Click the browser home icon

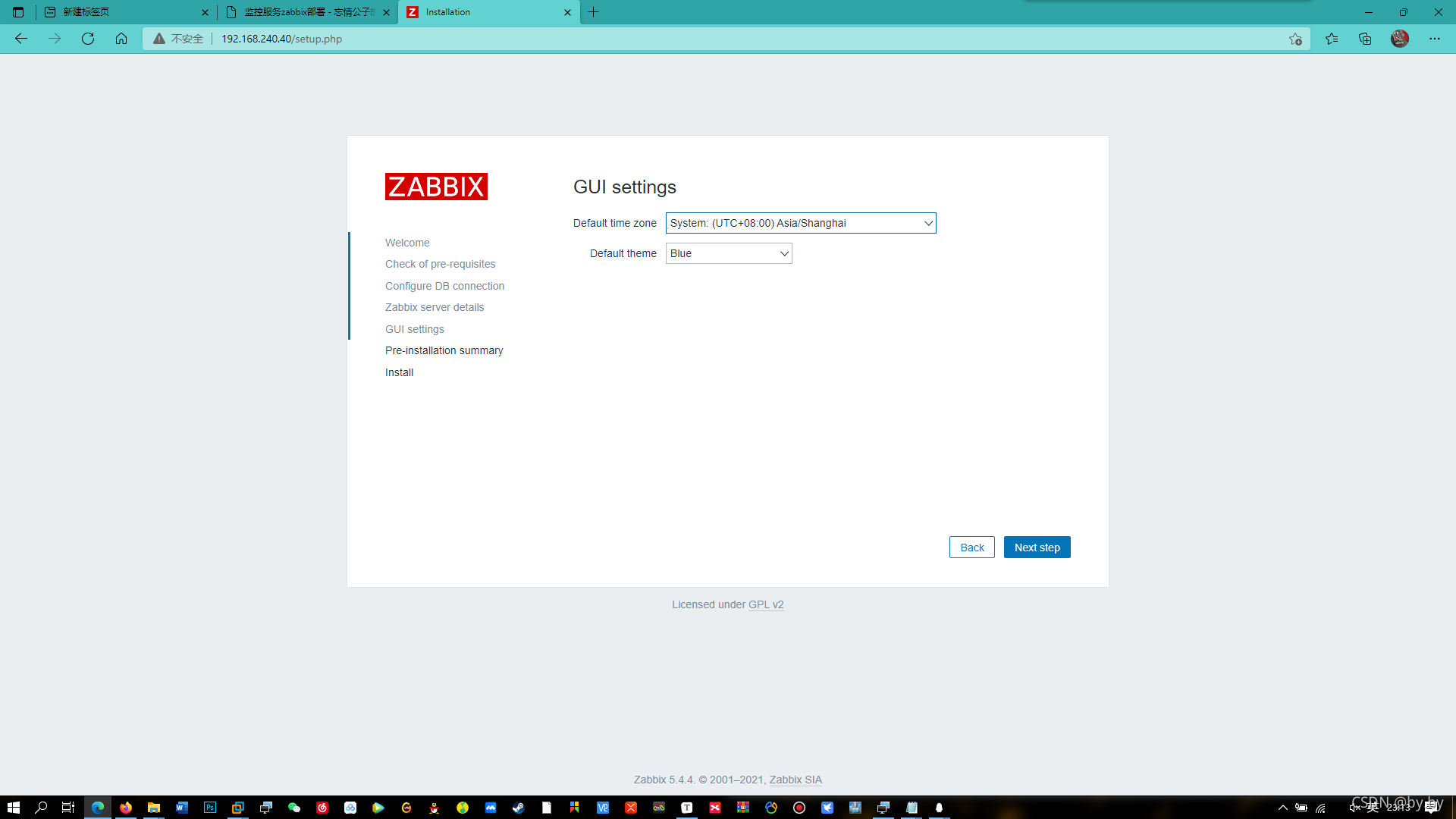121,39
